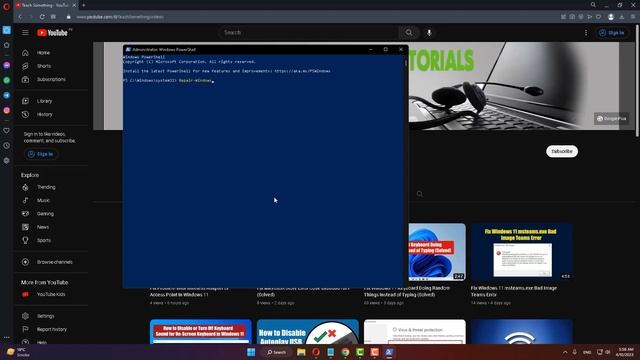Image resolution: width=640 pixels, height=360 pixels.
Task: Open the Opera main menu logo
Action: [x=6, y=6]
